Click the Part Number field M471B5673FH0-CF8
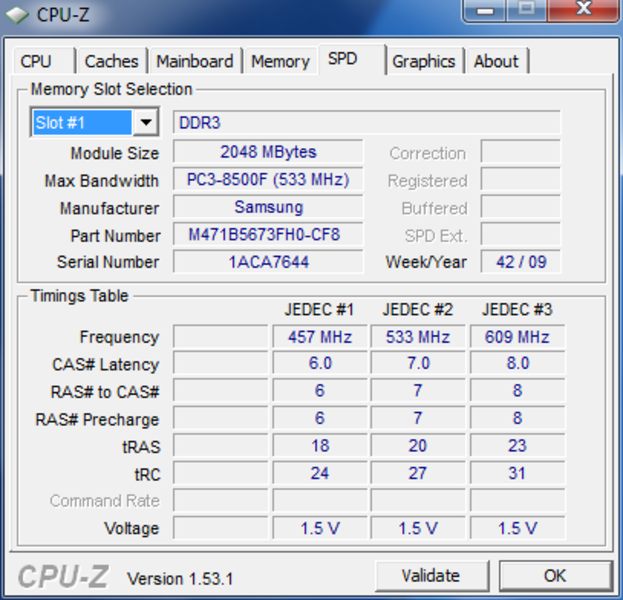The width and height of the screenshot is (623, 600). 267,235
